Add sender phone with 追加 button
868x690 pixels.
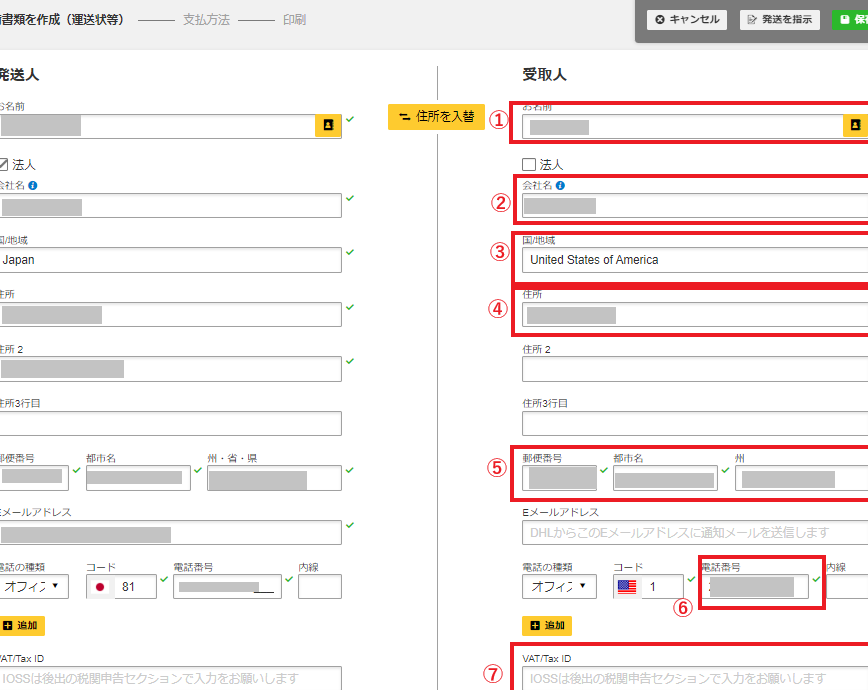point(21,626)
